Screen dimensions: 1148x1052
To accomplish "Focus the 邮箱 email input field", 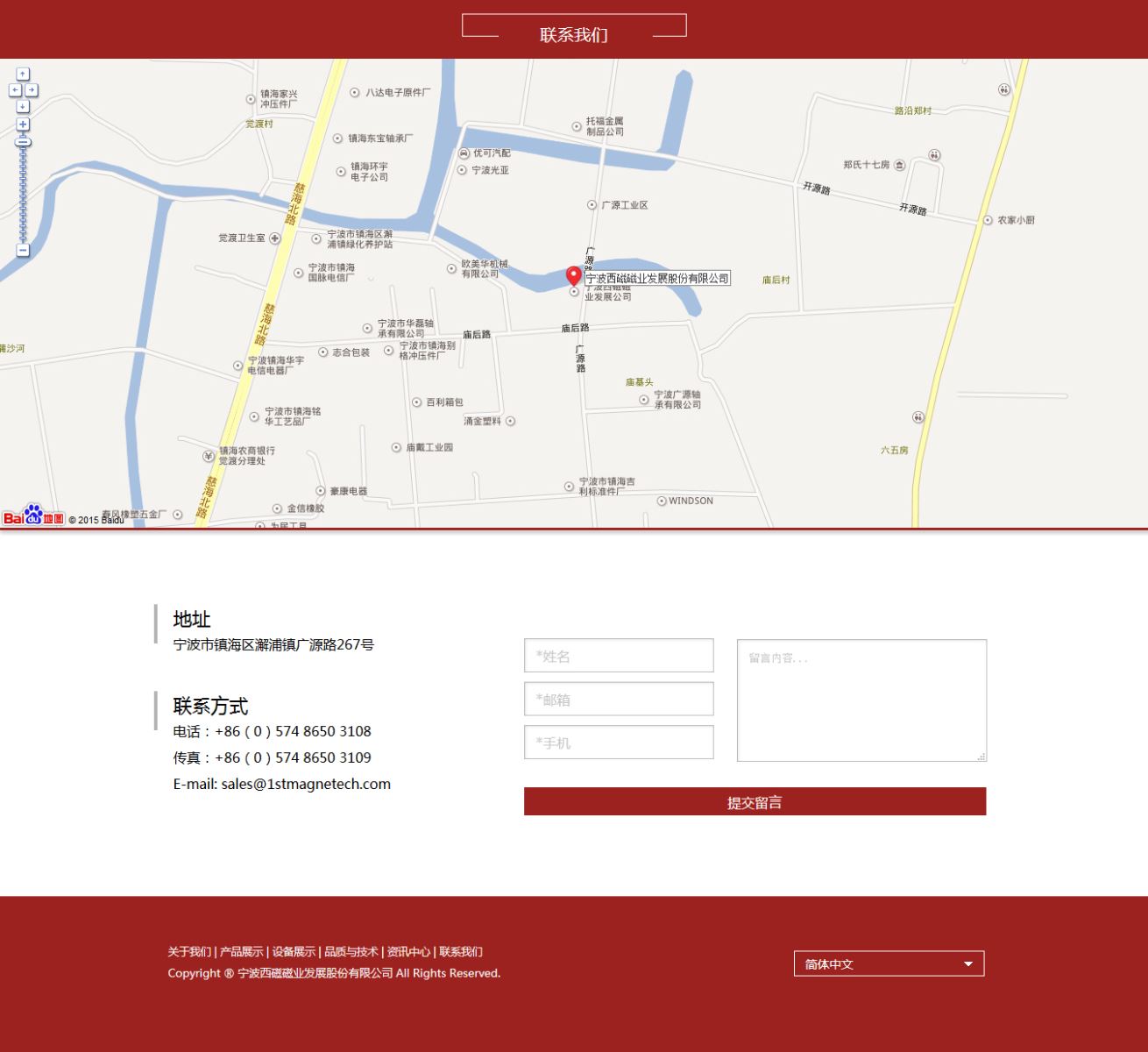I will [619, 699].
